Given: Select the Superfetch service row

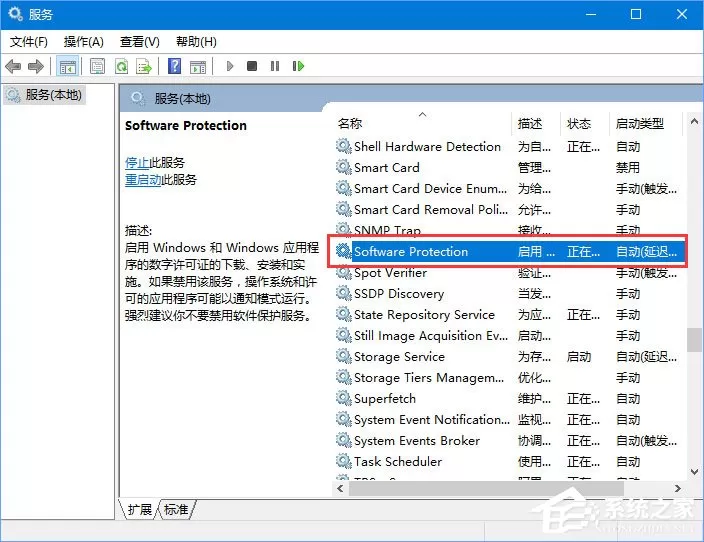Looking at the screenshot, I should pyautogui.click(x=507, y=398).
